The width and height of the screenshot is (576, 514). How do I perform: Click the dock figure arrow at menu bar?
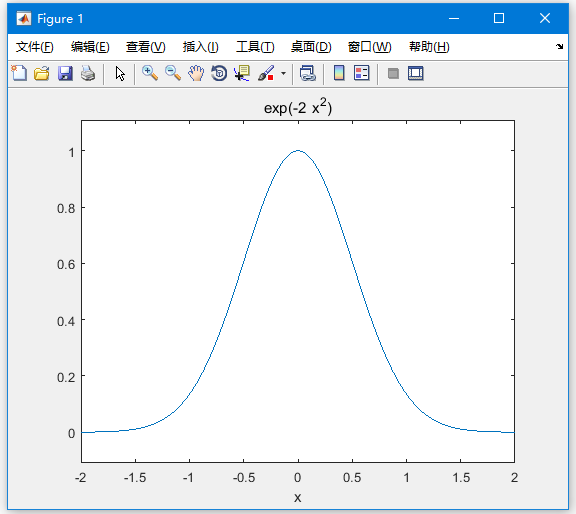559,46
